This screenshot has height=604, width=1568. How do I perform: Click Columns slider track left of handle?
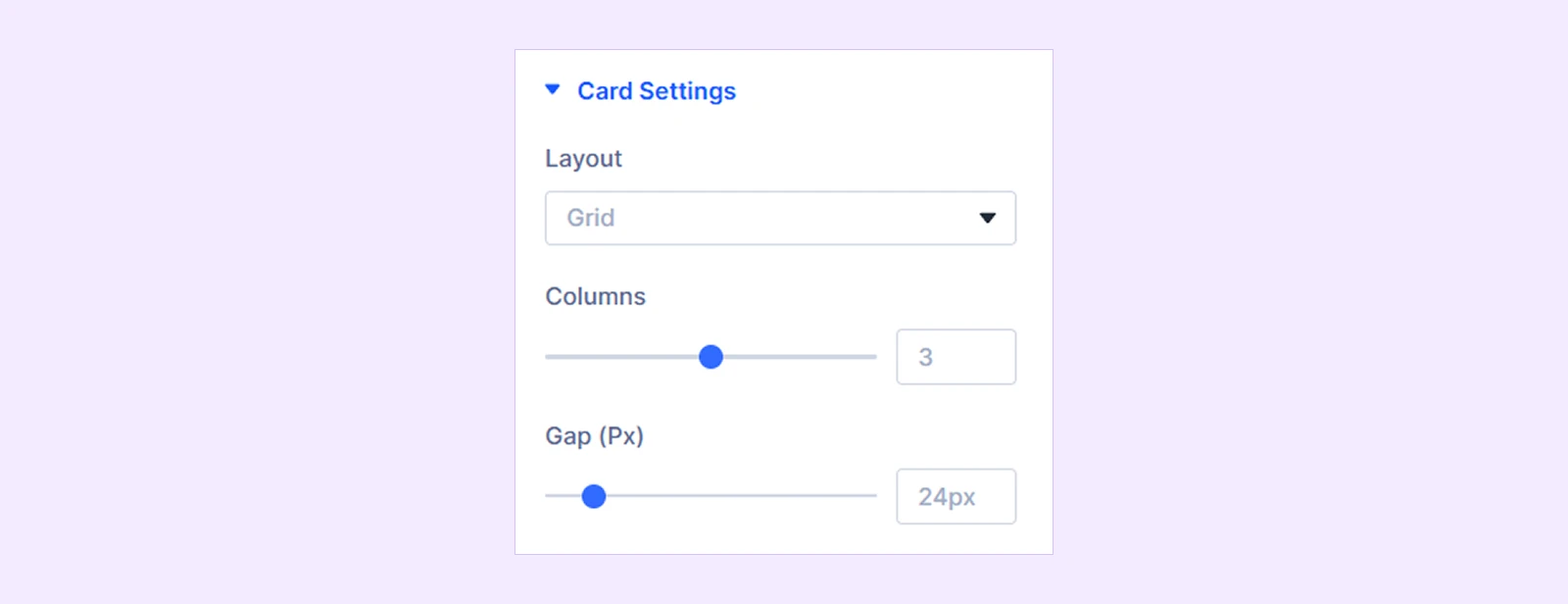click(622, 357)
